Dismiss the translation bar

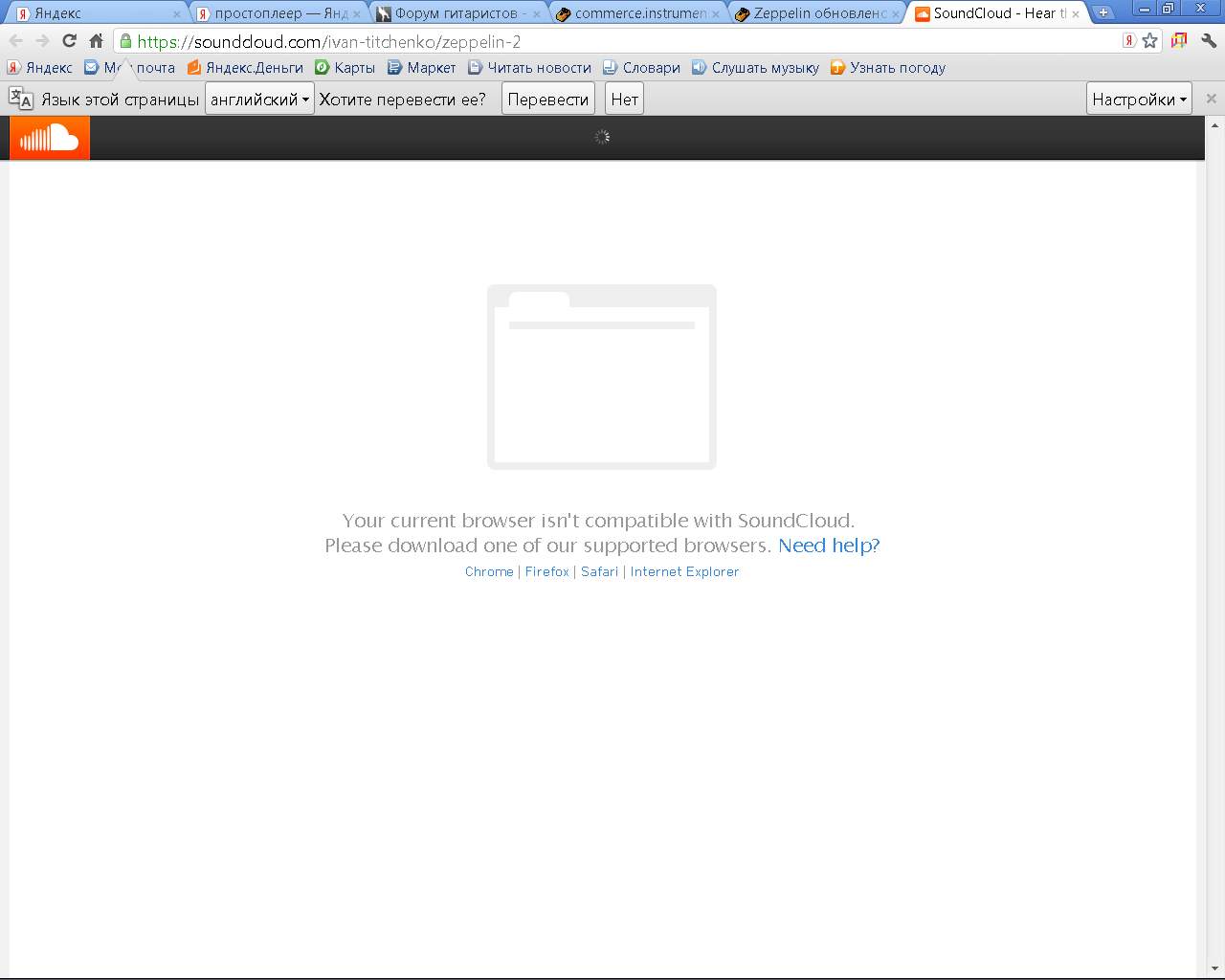pos(1211,99)
